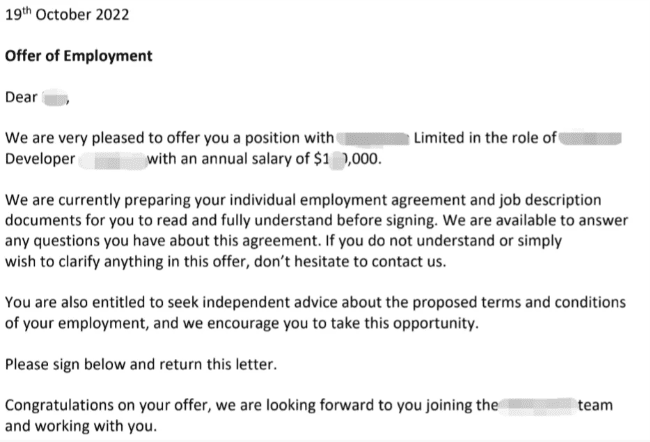The width and height of the screenshot is (650, 442).
Task: Click the sentence "Please sign below and return this letter"
Action: click(x=141, y=365)
